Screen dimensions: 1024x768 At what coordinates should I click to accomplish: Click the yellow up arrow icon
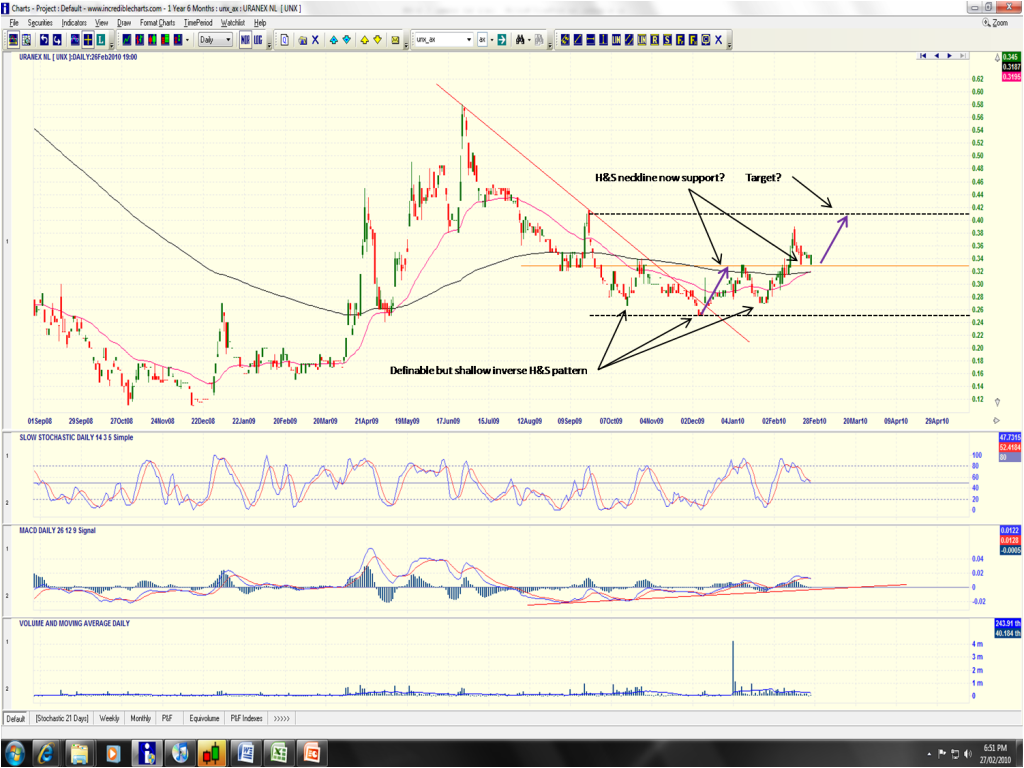coord(364,40)
